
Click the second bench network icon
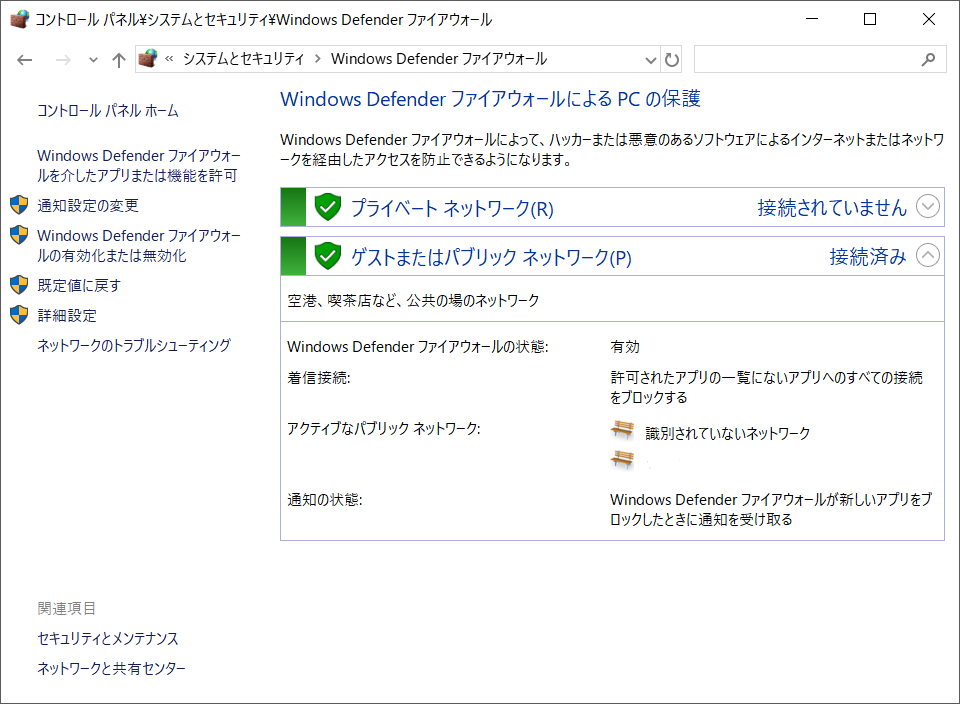pyautogui.click(x=622, y=459)
